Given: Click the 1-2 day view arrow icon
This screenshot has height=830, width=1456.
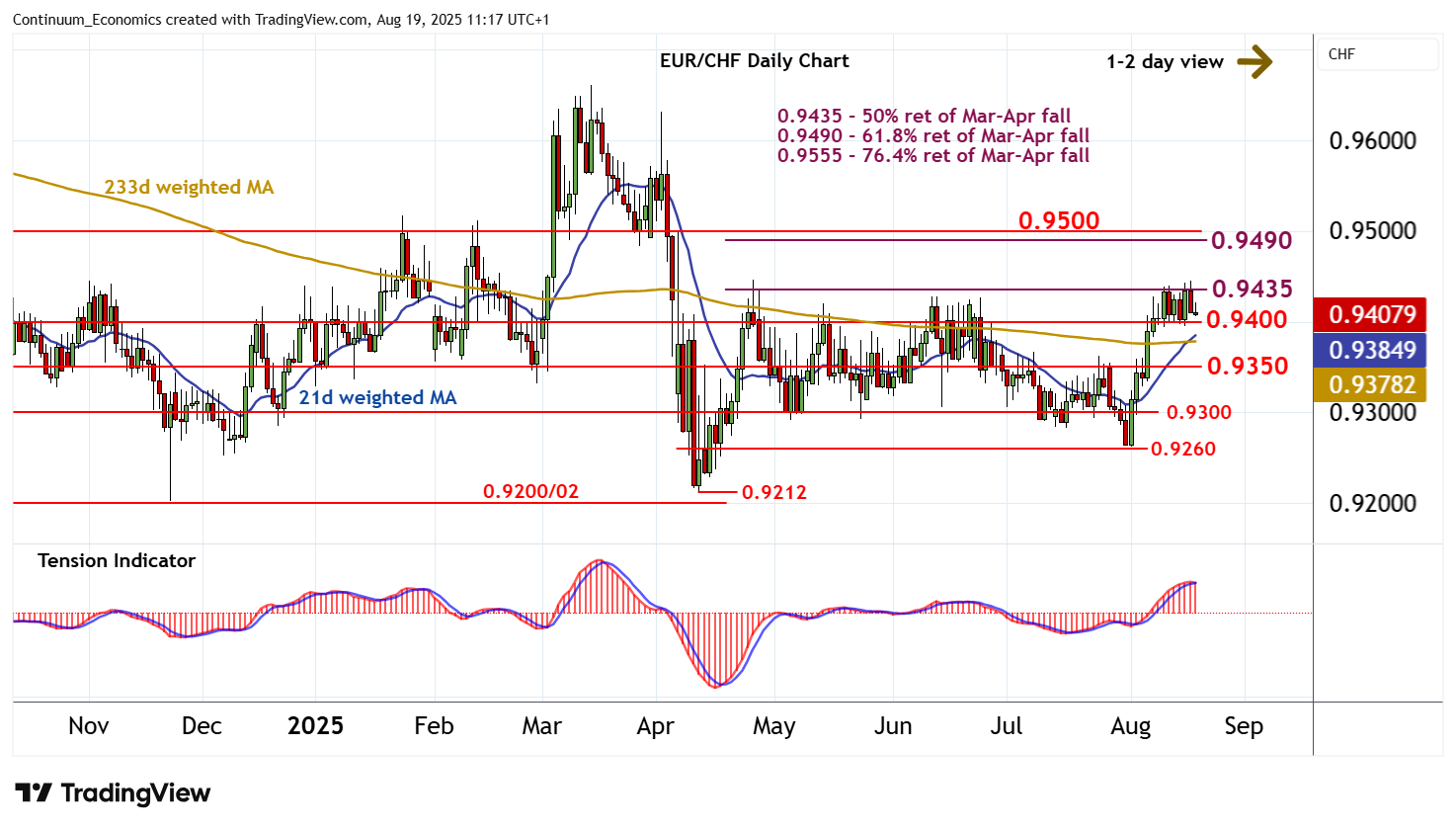Looking at the screenshot, I should point(1254,61).
